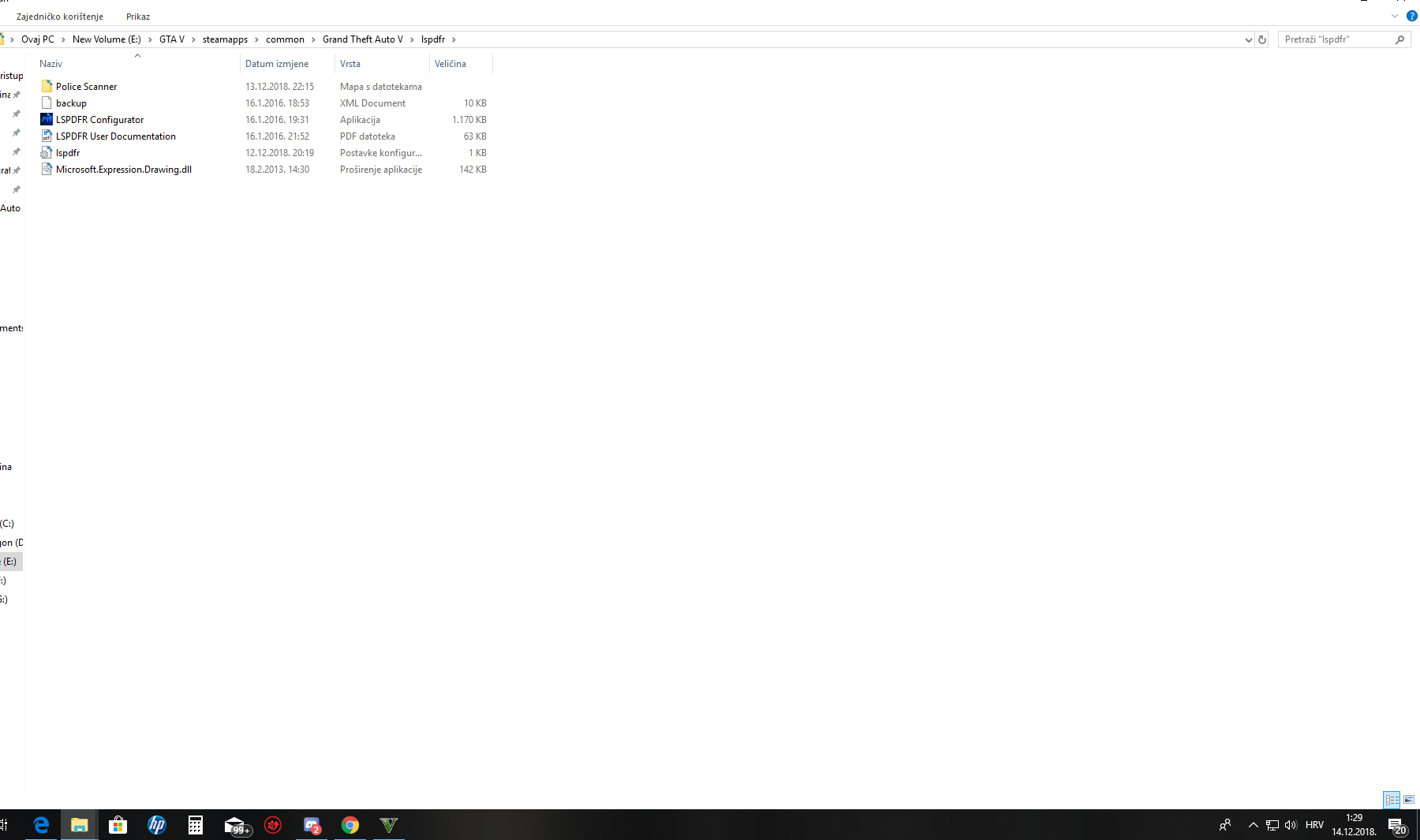
Task: Show hidden system tray icons
Action: [x=1254, y=825]
